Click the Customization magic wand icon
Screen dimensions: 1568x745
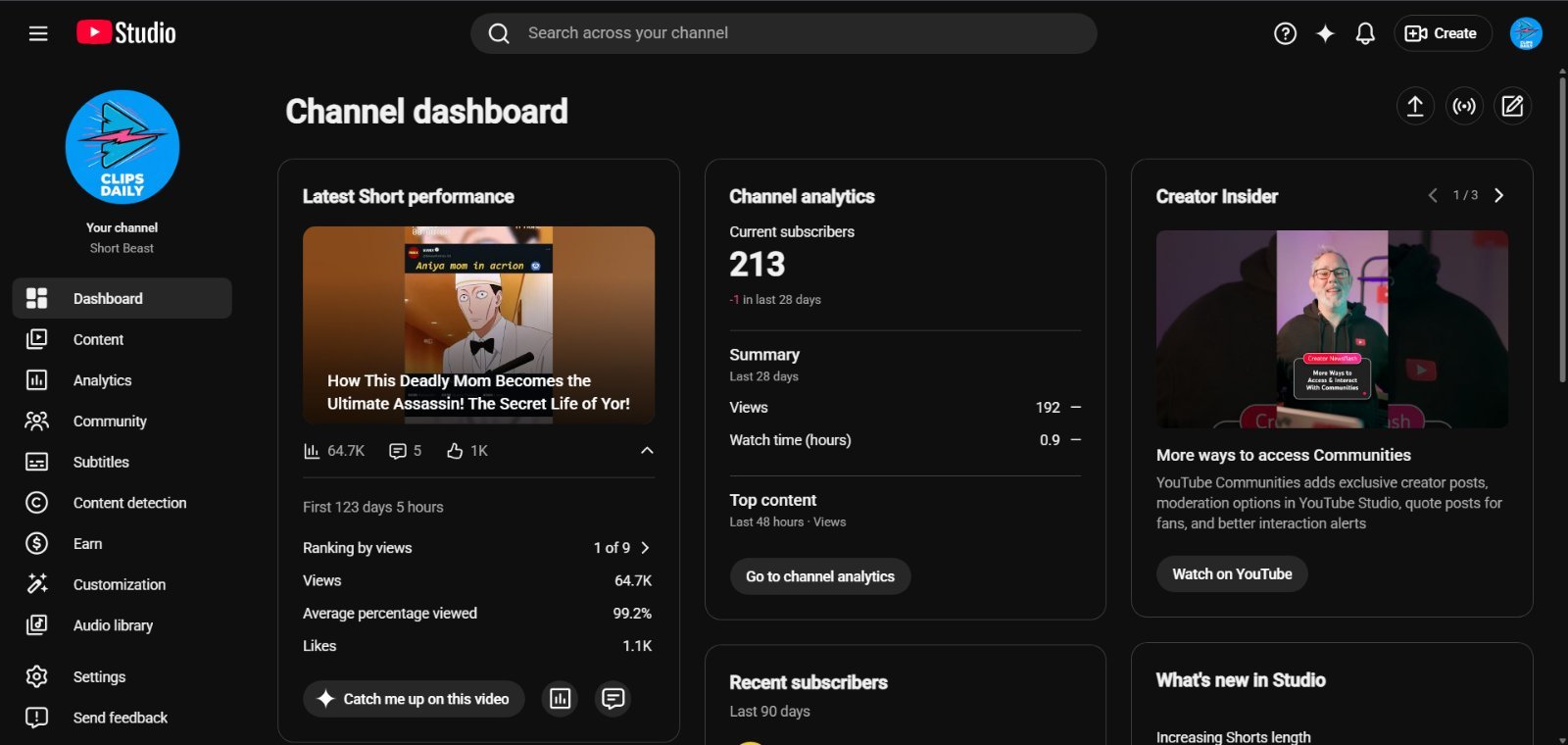[x=36, y=584]
